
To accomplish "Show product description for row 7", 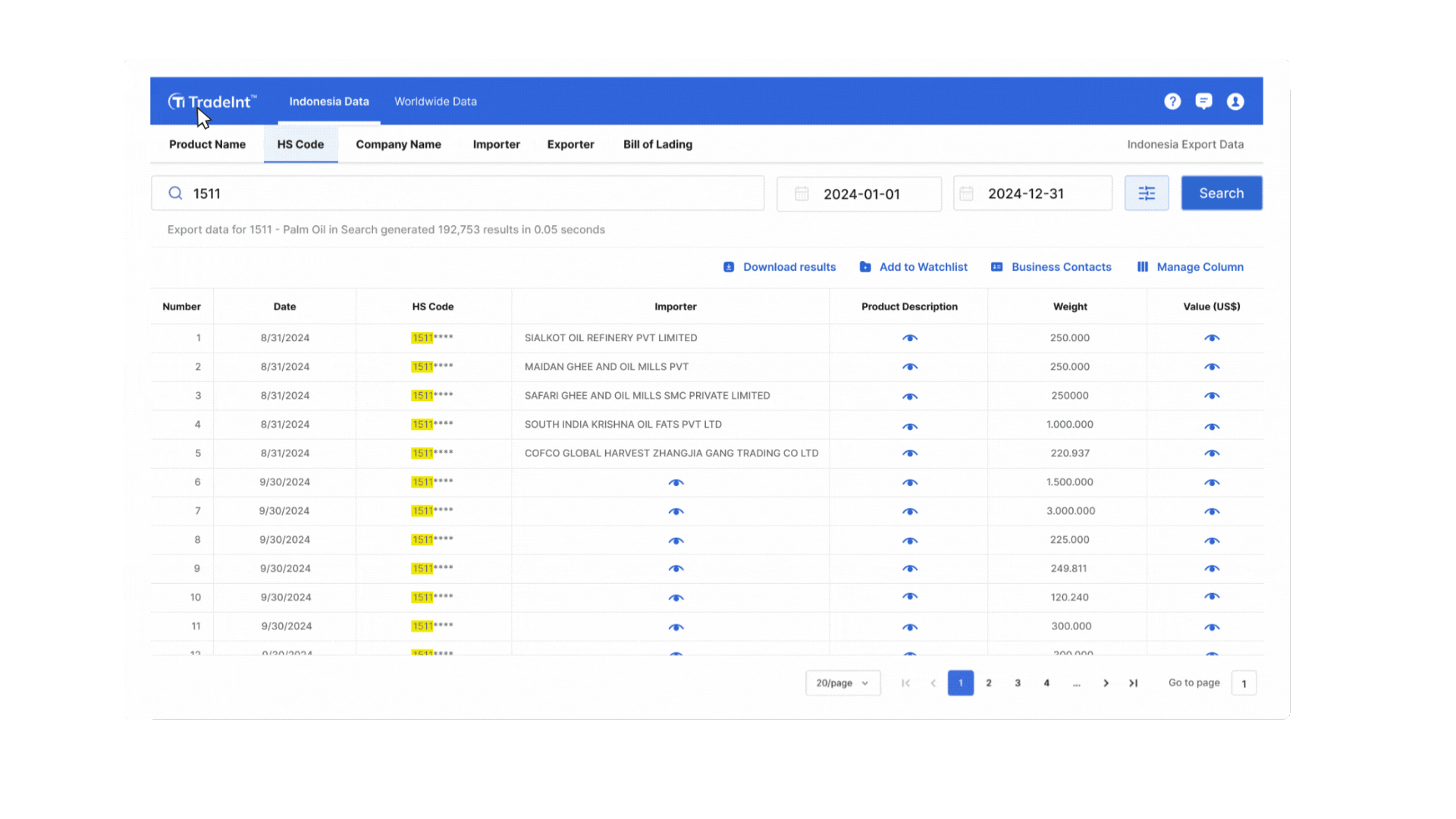I will pyautogui.click(x=910, y=511).
